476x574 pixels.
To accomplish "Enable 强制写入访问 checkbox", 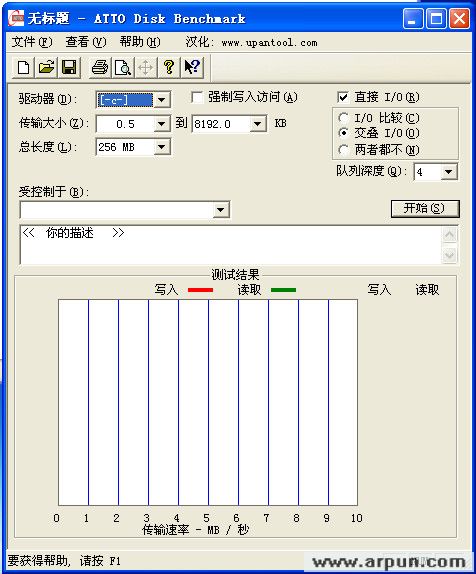I will click(197, 97).
